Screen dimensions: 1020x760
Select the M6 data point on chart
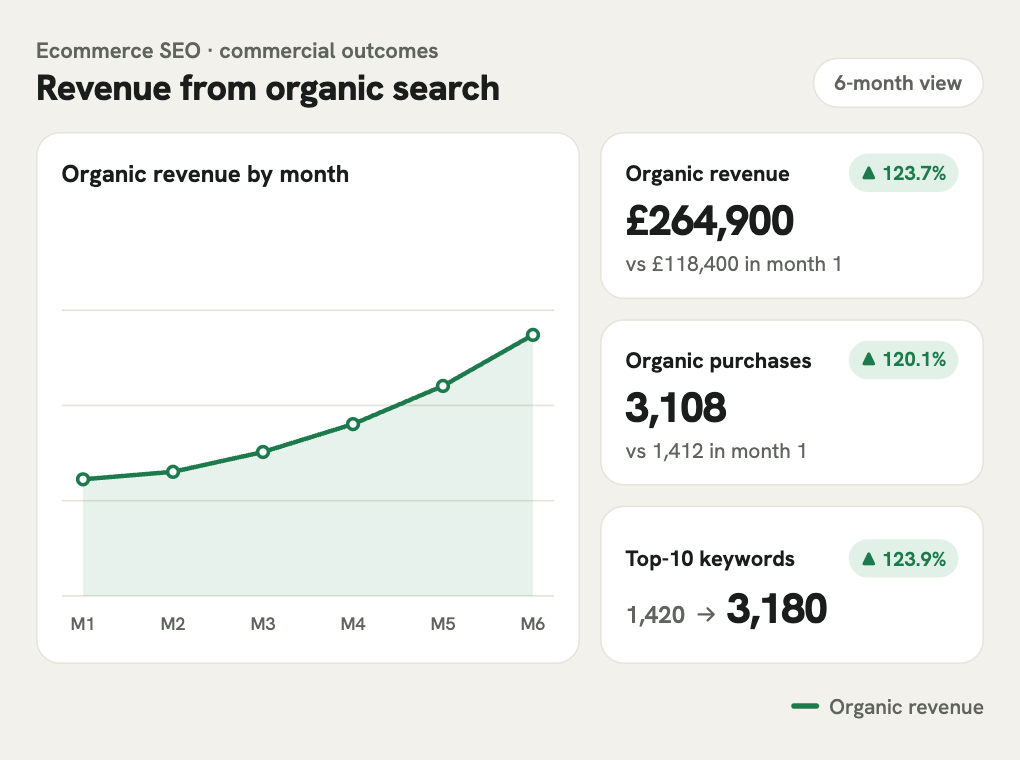pos(533,335)
